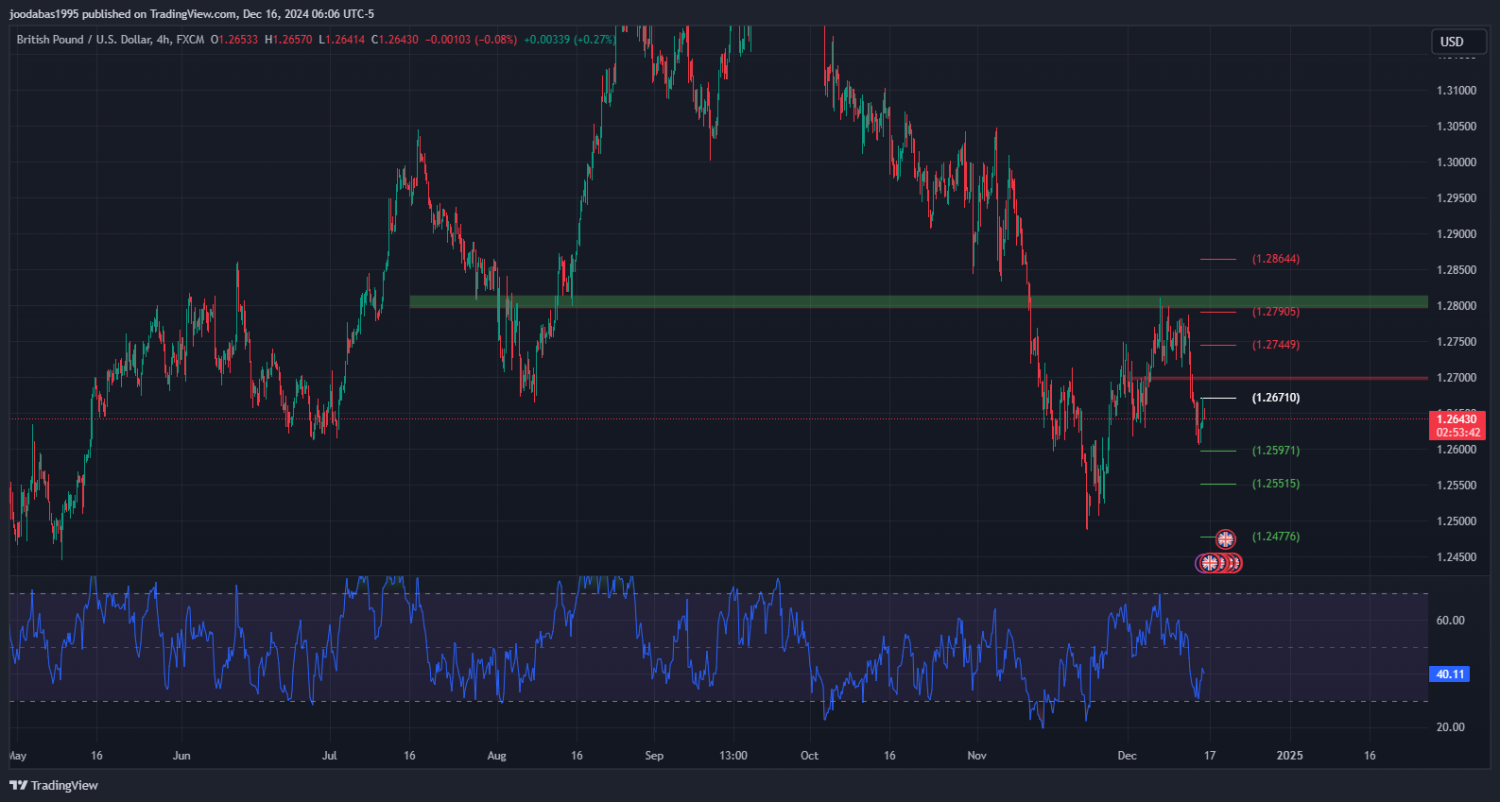Click the green level label (1.25971)

tap(1275, 451)
